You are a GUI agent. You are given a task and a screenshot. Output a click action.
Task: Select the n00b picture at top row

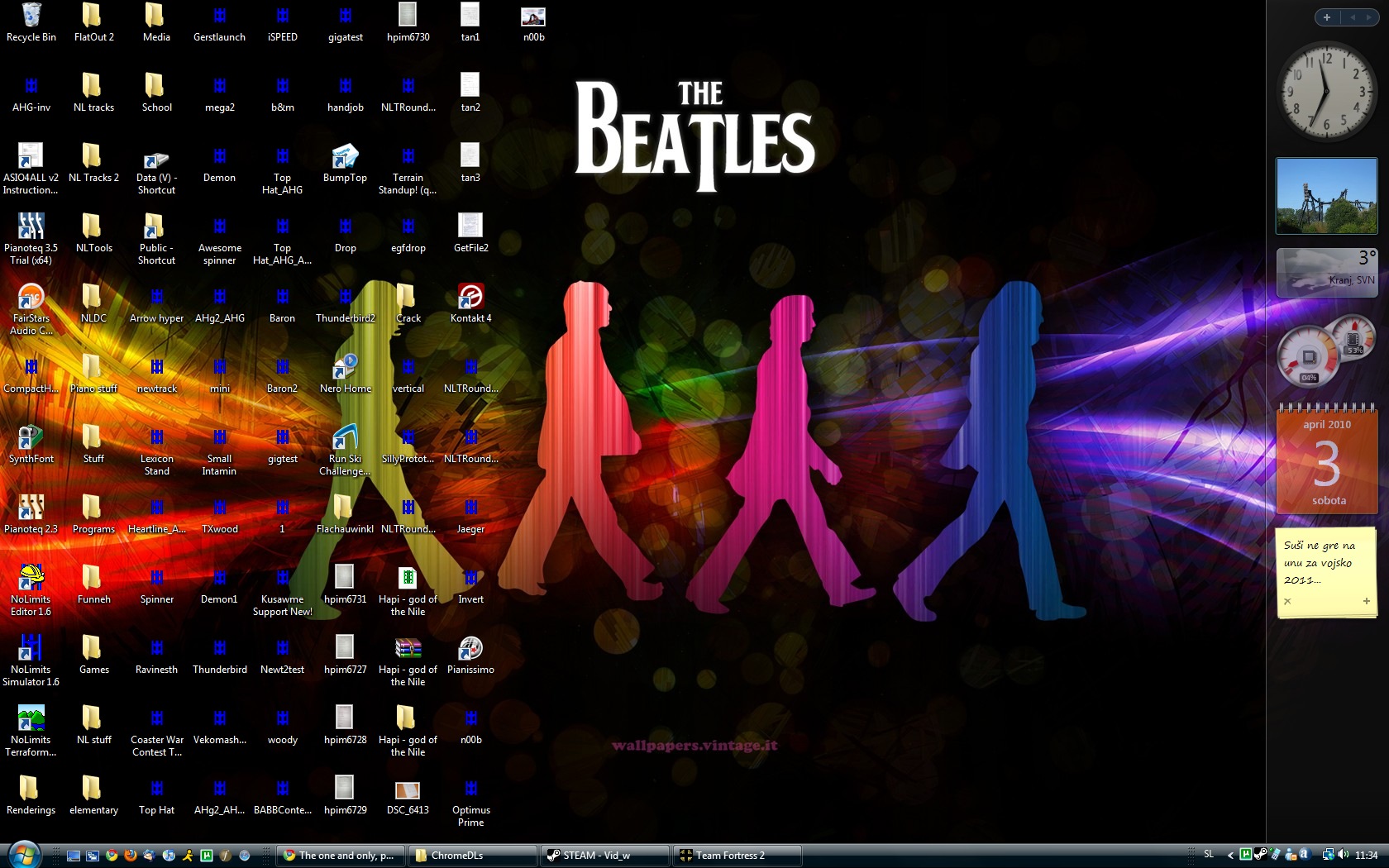[x=534, y=24]
